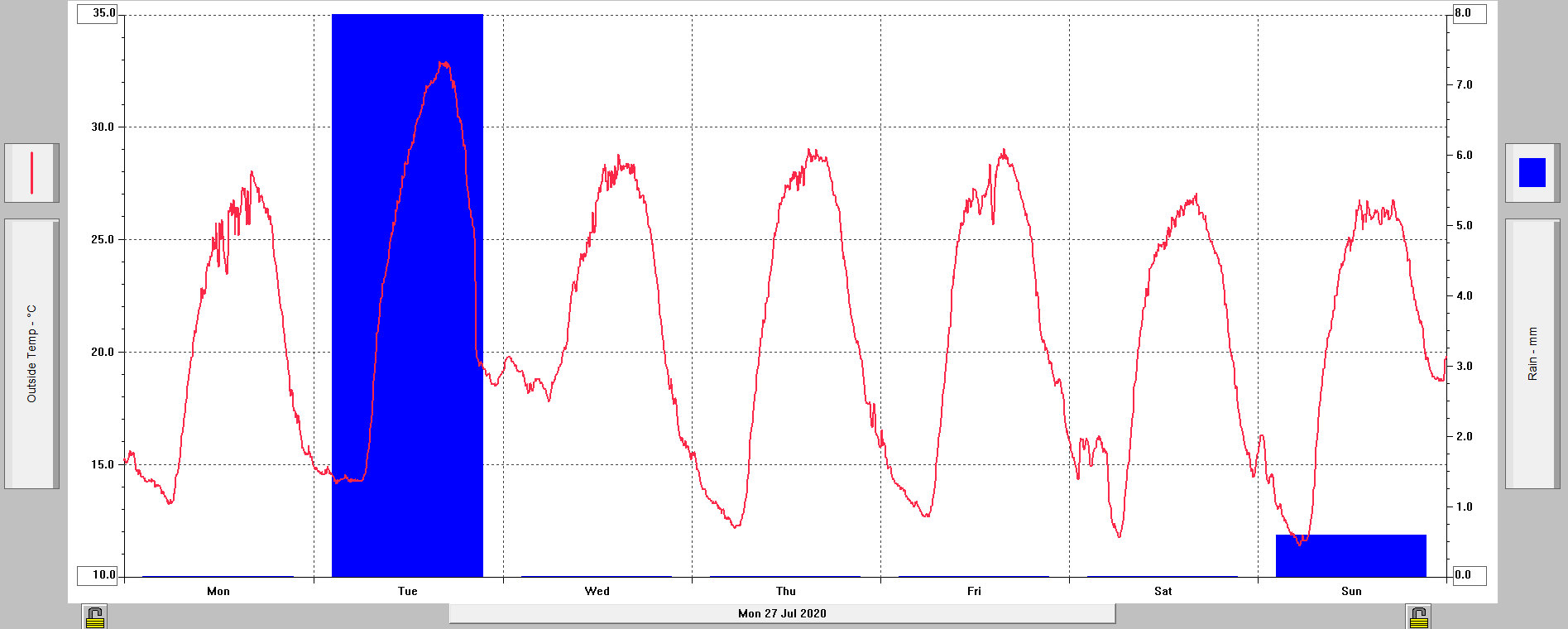Click the blue rain color swatch
Viewport: 1568px width, 629px height.
1532,172
